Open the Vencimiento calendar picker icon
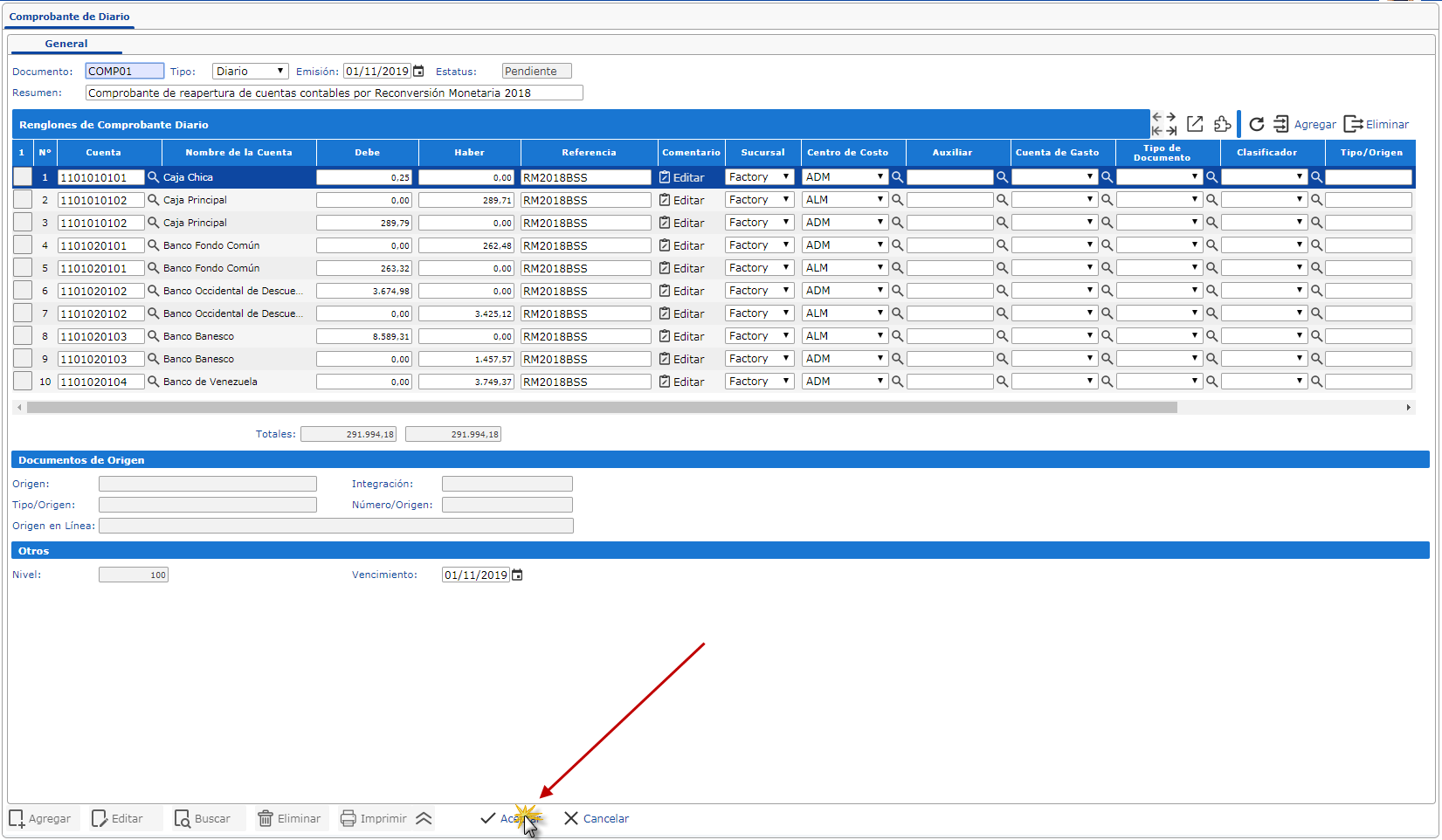1442x840 pixels. click(517, 575)
